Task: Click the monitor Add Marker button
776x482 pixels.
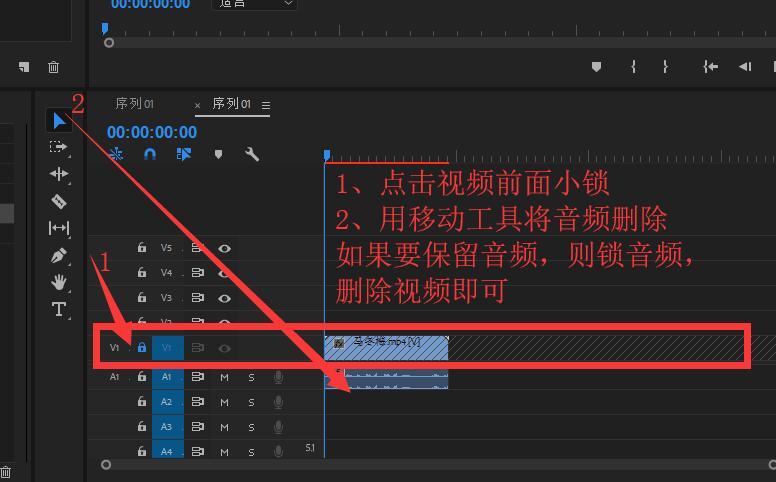Action: pyautogui.click(x=596, y=67)
